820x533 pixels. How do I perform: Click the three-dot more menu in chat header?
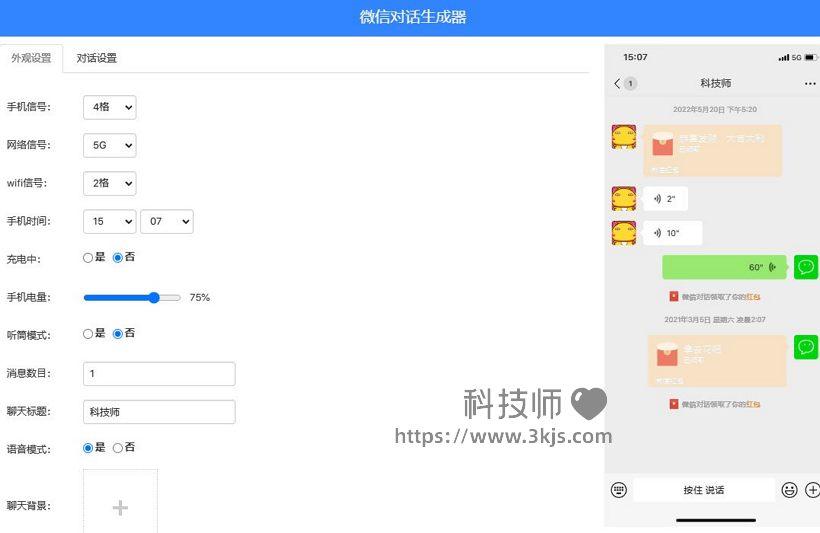(810, 84)
